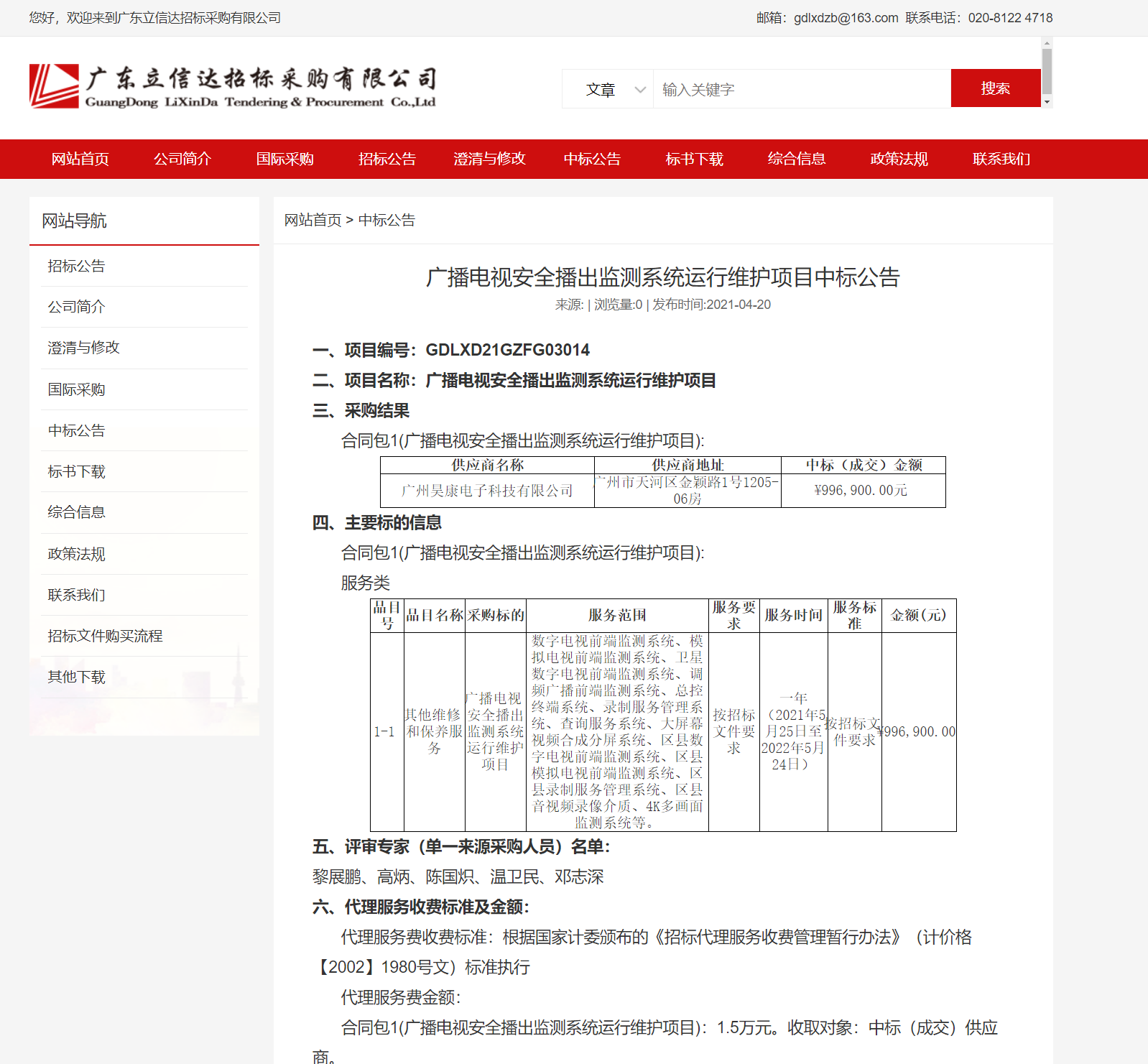Select 澄清与修改 in the sidebar navigation

click(x=144, y=348)
